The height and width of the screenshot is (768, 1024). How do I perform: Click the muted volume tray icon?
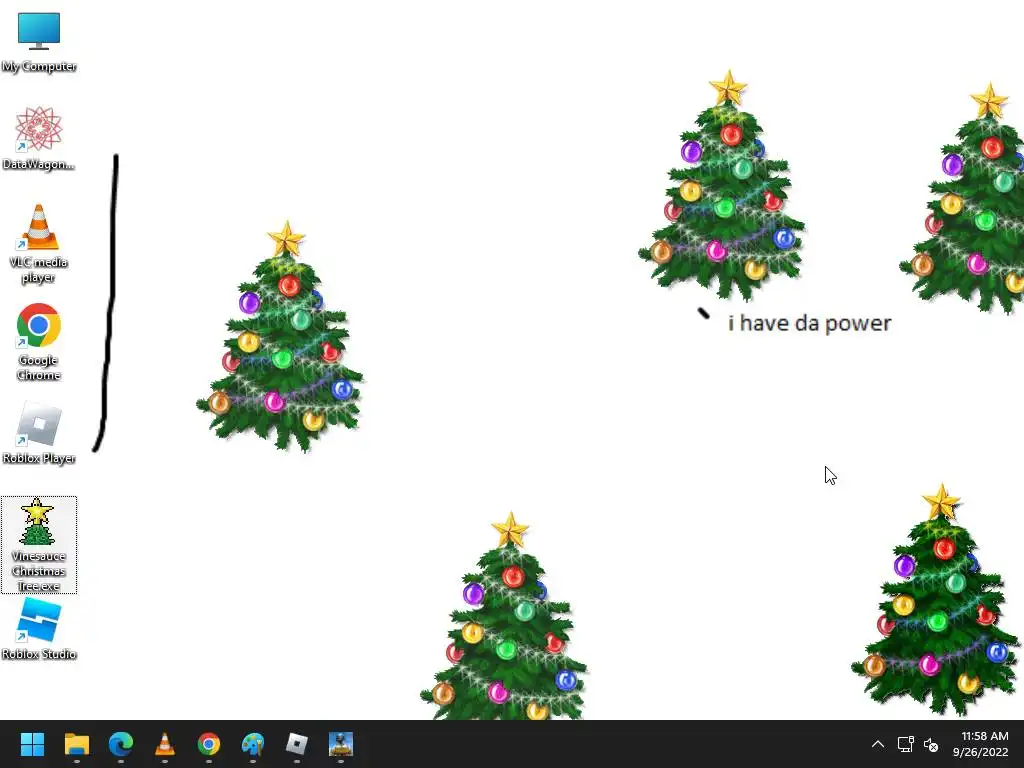pyautogui.click(x=931, y=744)
